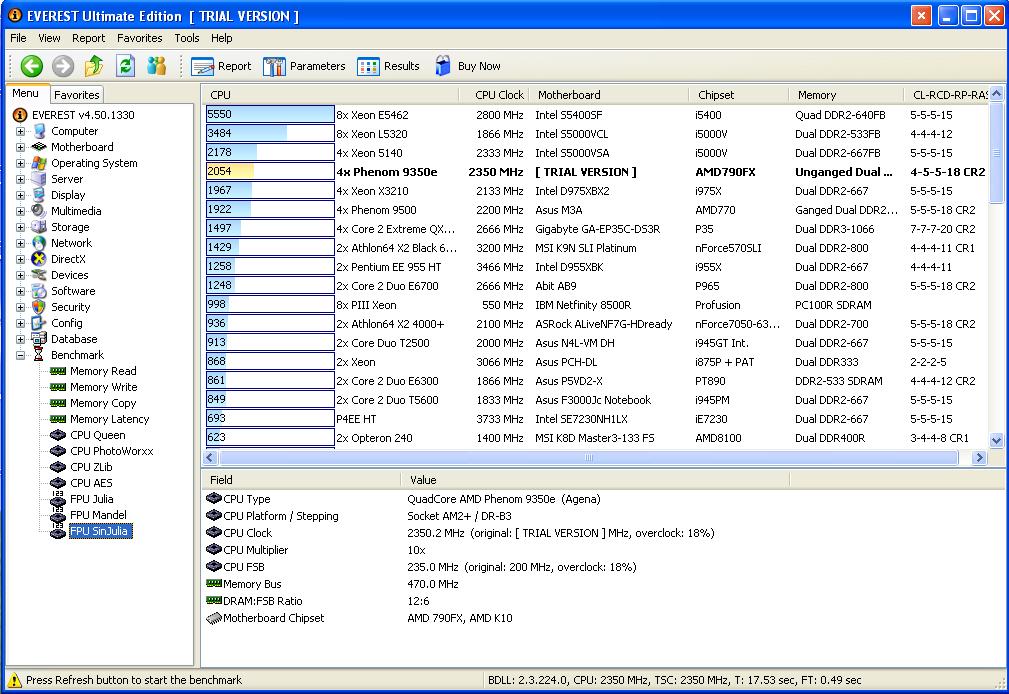Select the Computer icon in tree
1009x694 pixels.
coord(39,131)
